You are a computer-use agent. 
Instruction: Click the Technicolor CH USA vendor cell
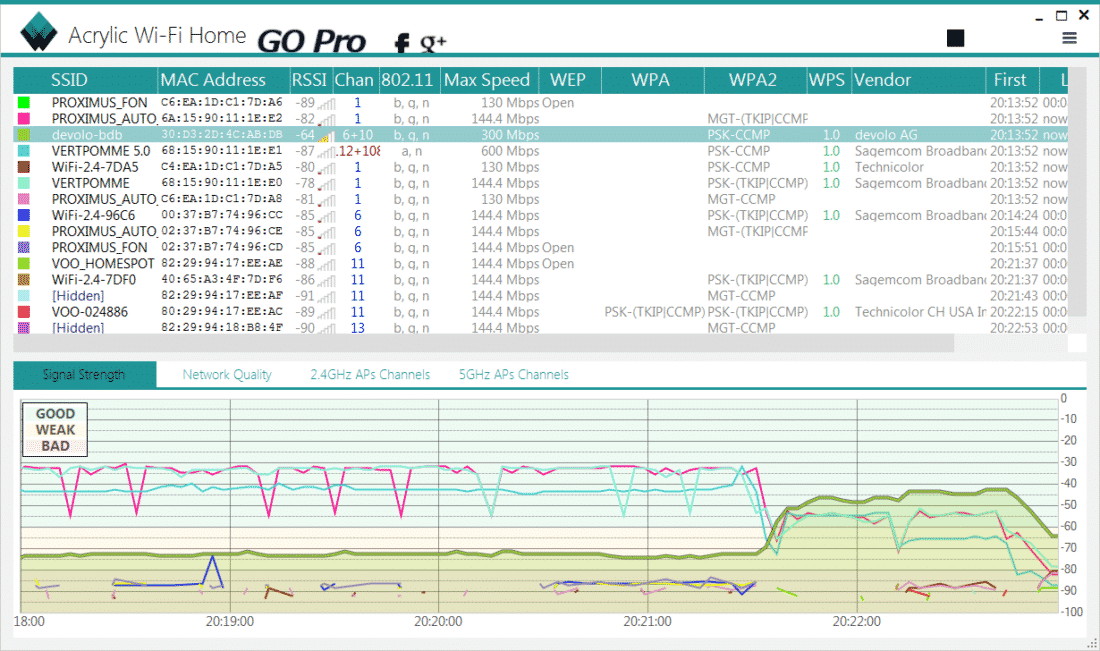(x=920, y=312)
